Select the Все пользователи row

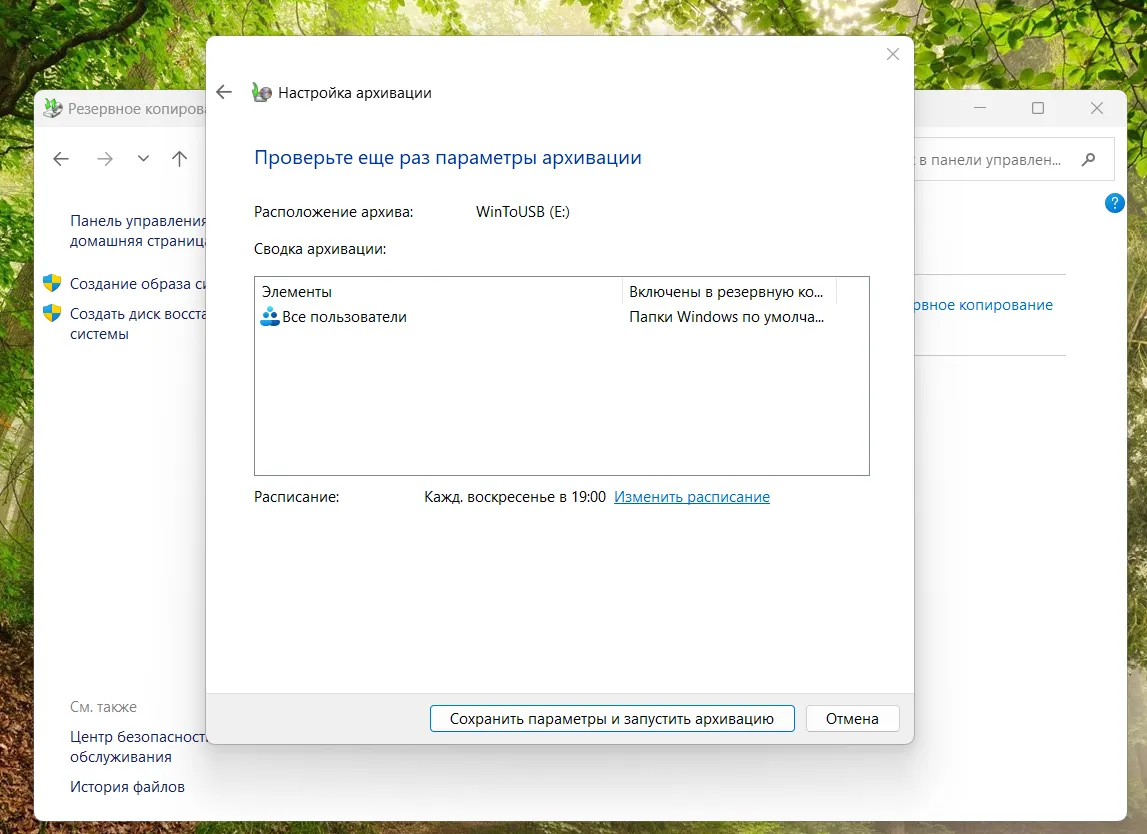[x=344, y=317]
